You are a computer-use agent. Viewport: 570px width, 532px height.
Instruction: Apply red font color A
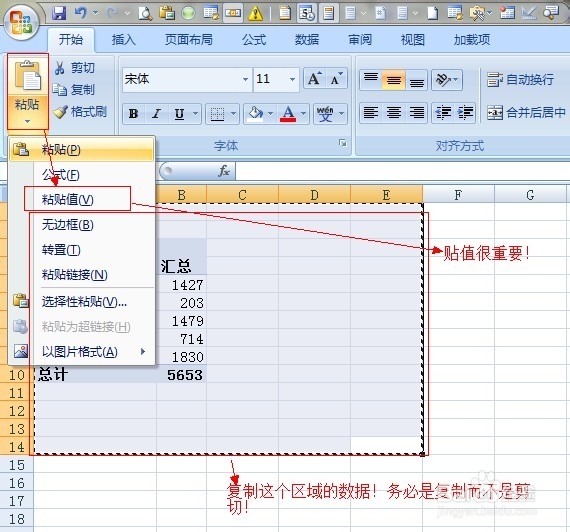pos(288,114)
